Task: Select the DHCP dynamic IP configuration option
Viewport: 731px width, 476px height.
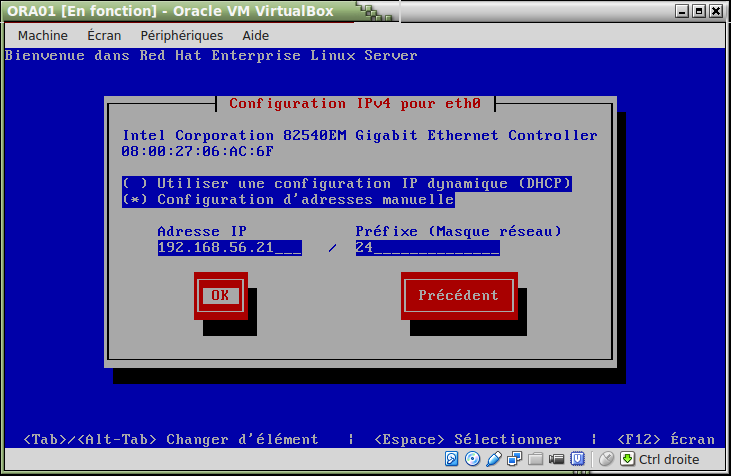Action: [346, 184]
